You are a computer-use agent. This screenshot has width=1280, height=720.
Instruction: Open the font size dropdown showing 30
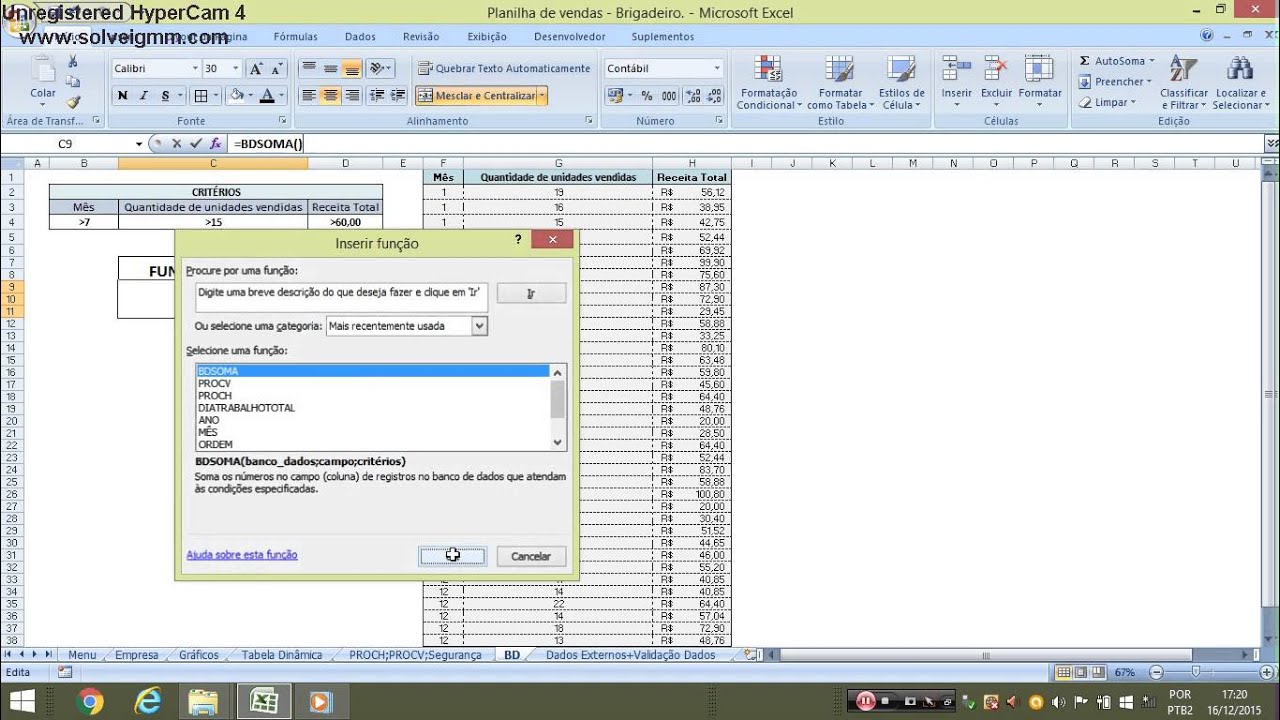tap(236, 69)
